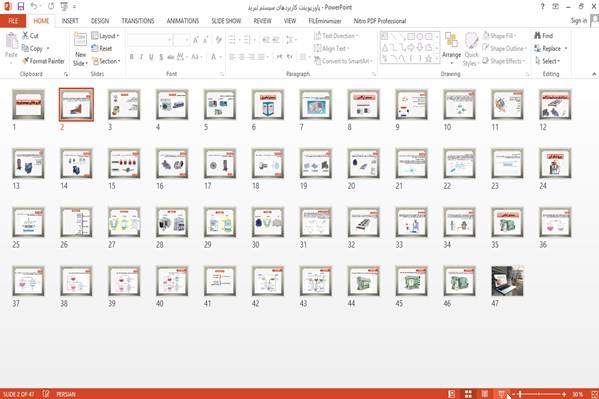Click Sign in link
Viewport: 599px width, 399px height.
[x=579, y=21]
